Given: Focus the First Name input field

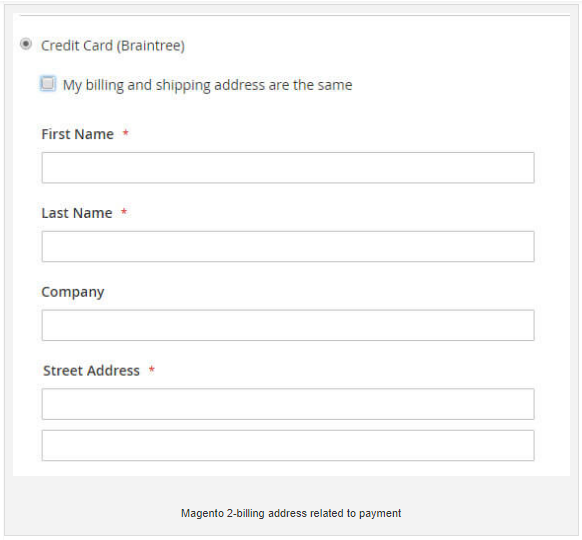Looking at the screenshot, I should (288, 168).
